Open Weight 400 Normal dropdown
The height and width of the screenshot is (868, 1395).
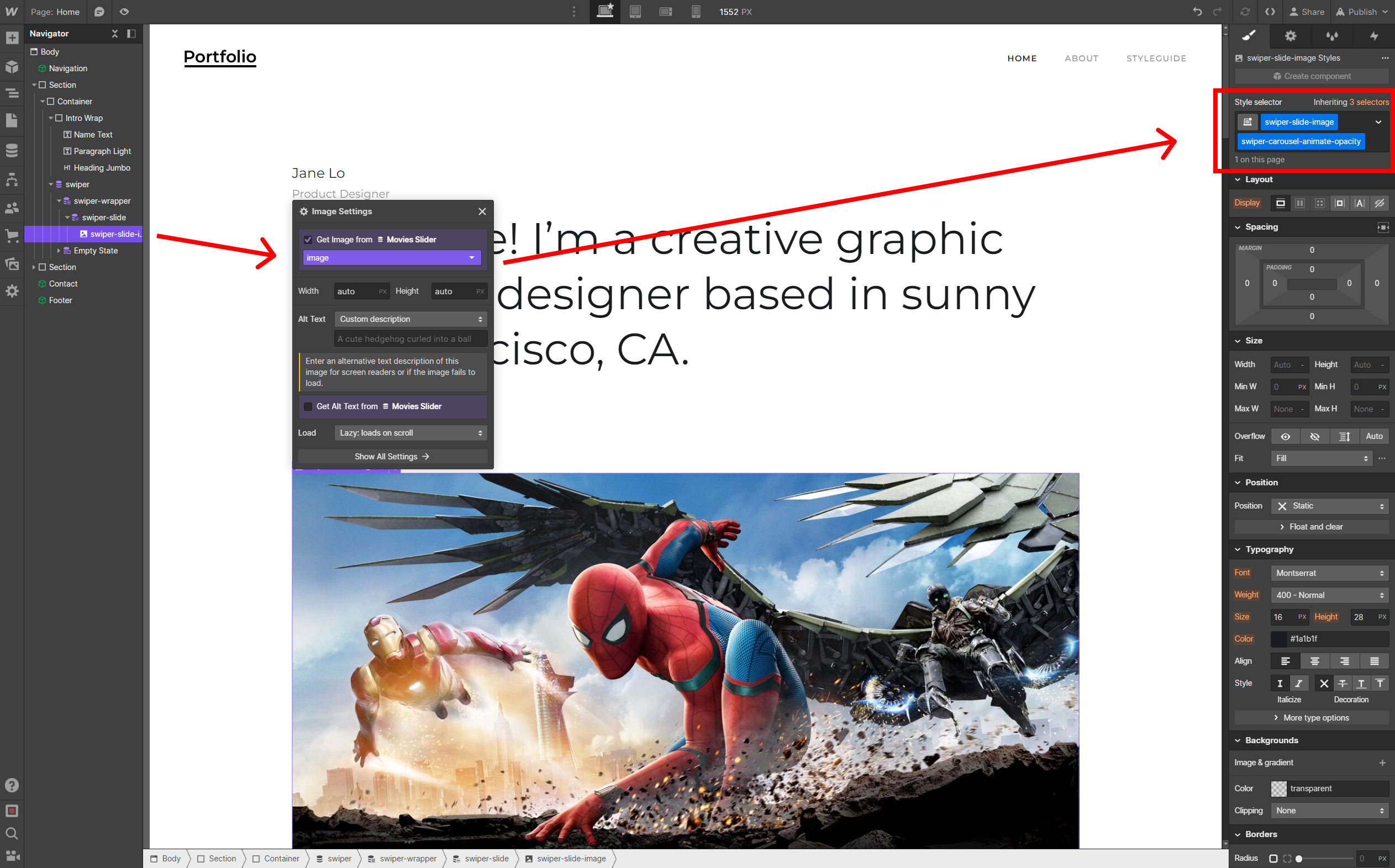coord(1329,595)
